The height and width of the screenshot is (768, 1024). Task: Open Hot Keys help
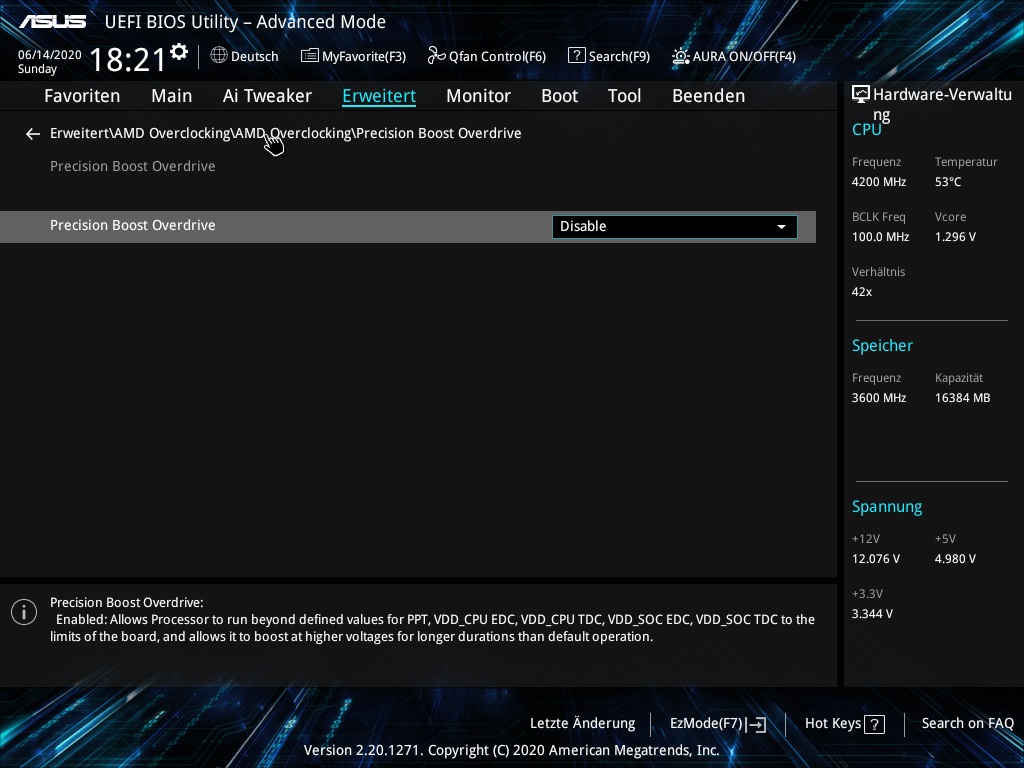click(845, 724)
